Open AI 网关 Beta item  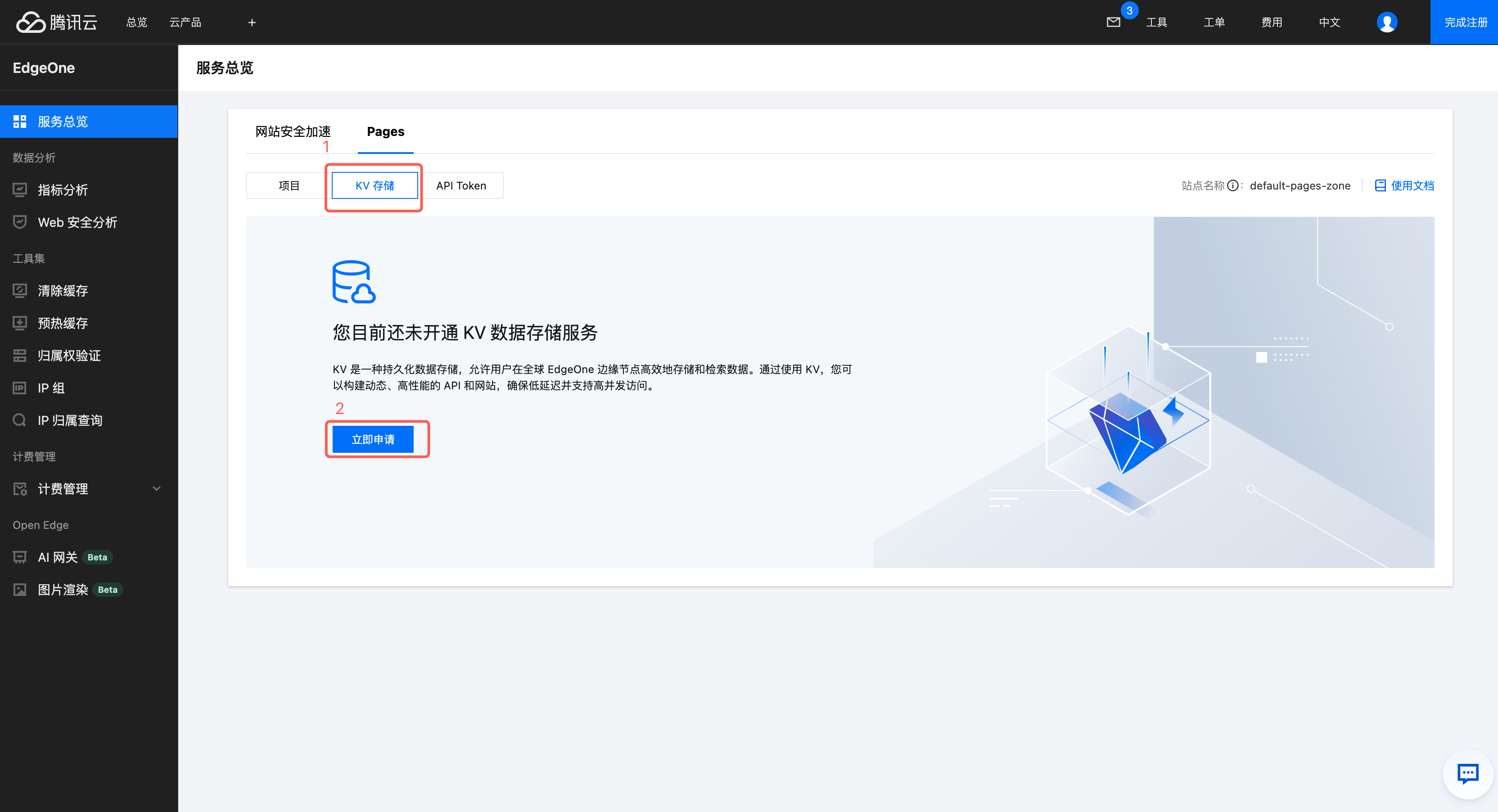tap(58, 557)
